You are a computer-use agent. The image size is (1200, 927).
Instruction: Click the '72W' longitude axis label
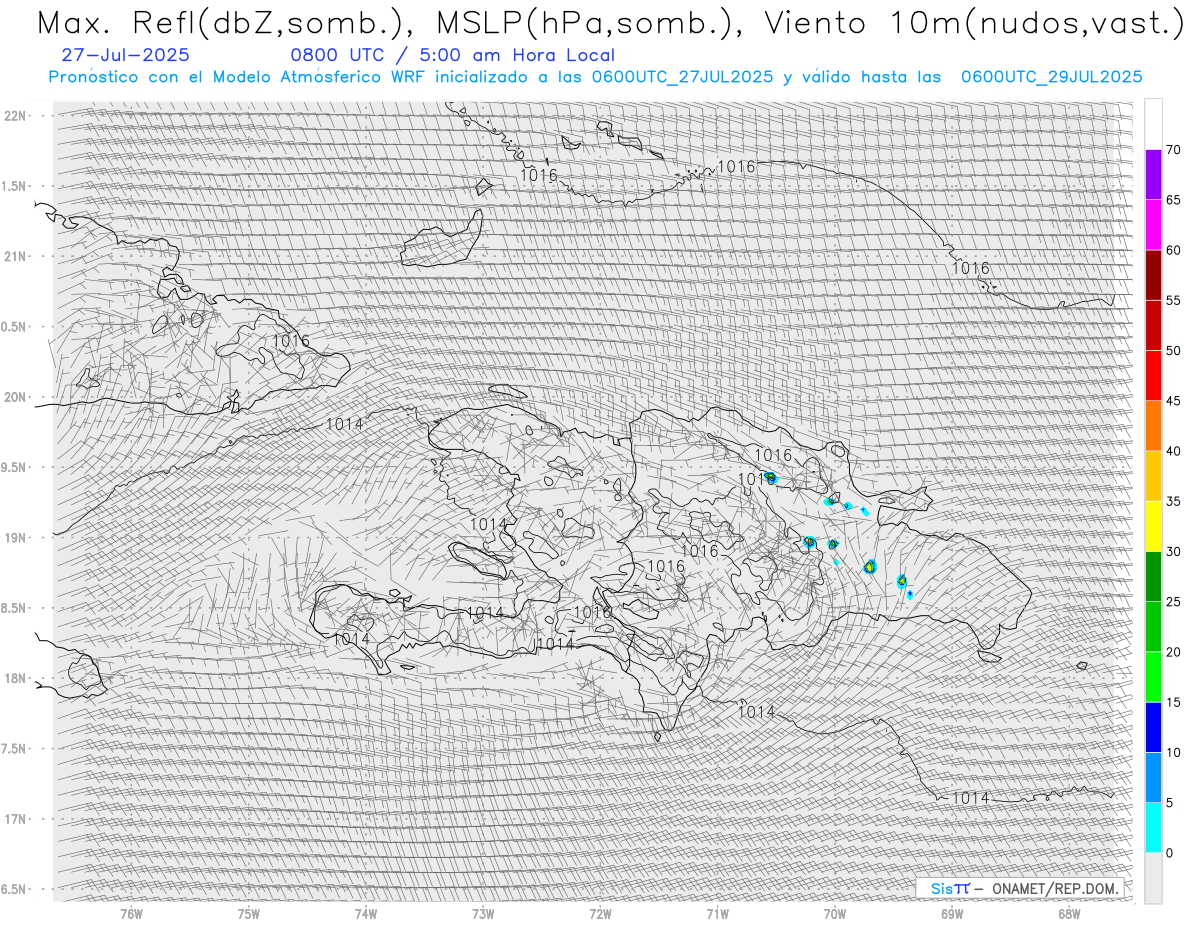point(600,913)
